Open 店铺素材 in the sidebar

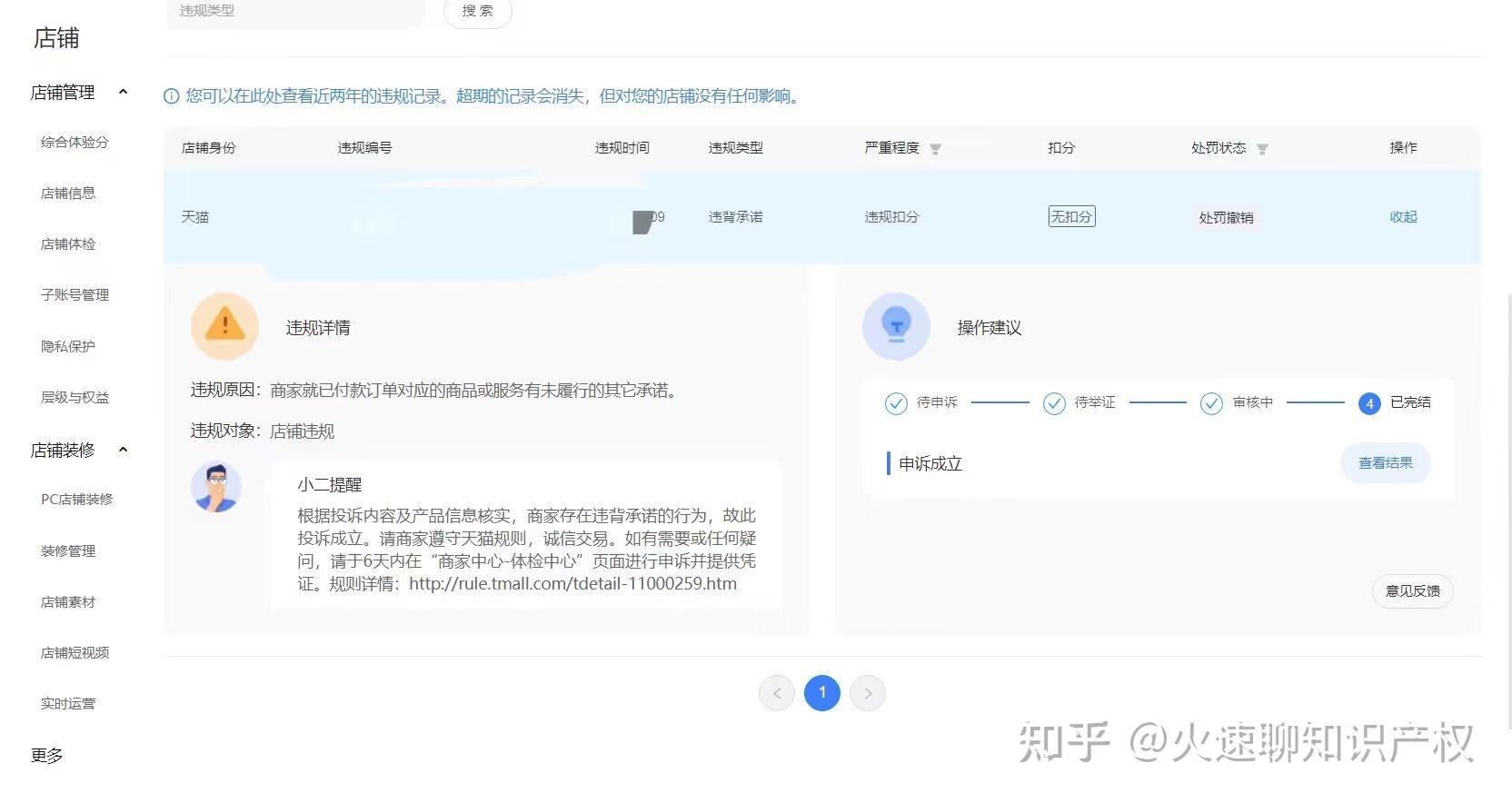[68, 602]
